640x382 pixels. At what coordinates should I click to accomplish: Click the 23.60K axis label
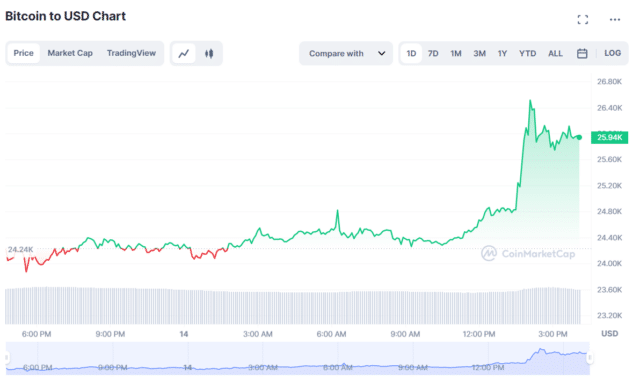pos(609,290)
